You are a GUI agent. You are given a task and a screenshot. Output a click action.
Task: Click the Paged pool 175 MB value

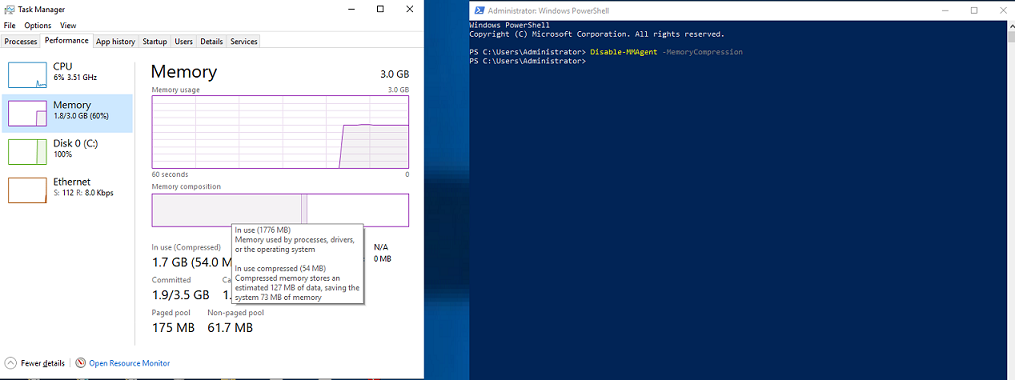(x=173, y=328)
